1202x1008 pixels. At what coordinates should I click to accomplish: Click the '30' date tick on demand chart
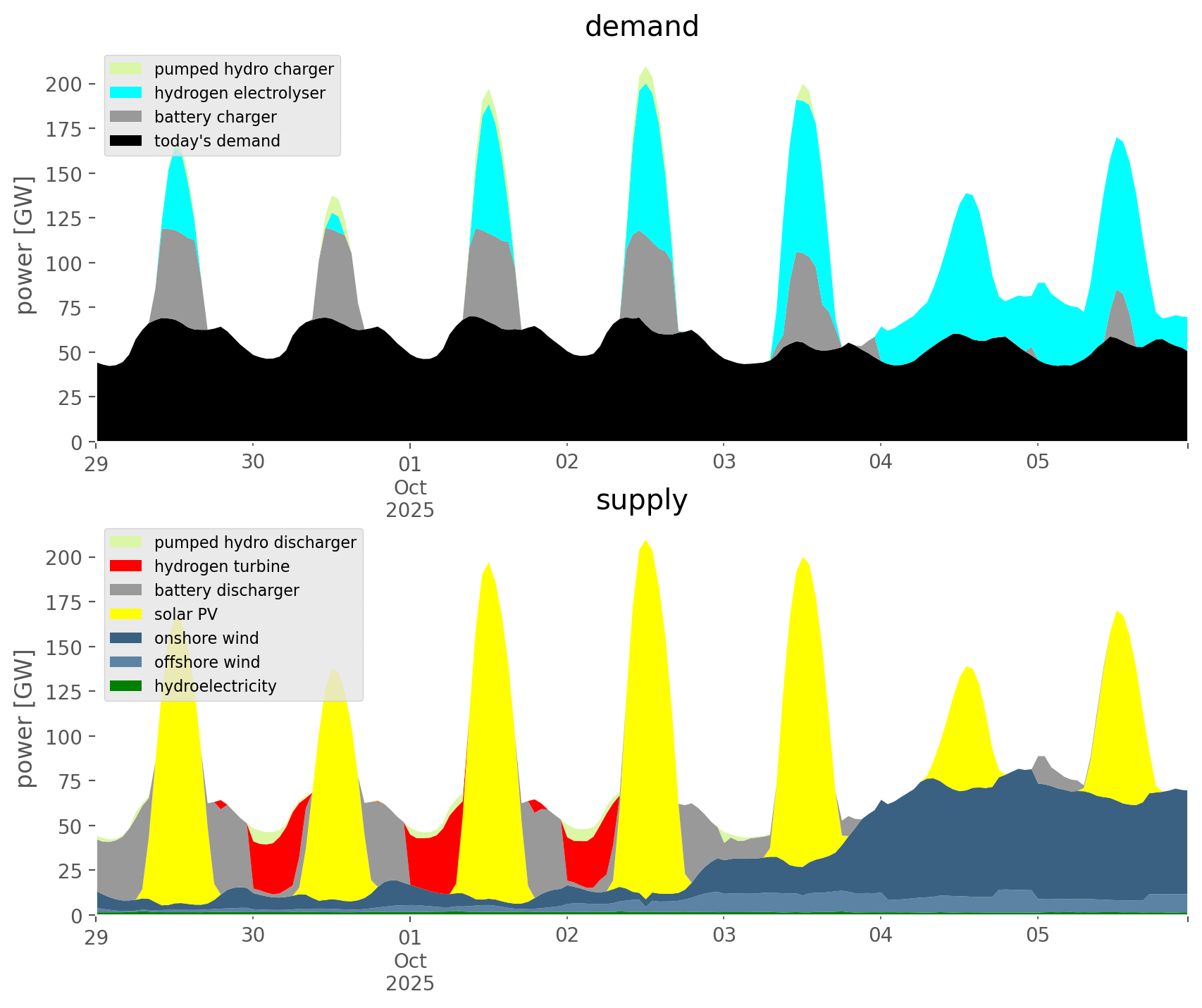click(x=253, y=463)
